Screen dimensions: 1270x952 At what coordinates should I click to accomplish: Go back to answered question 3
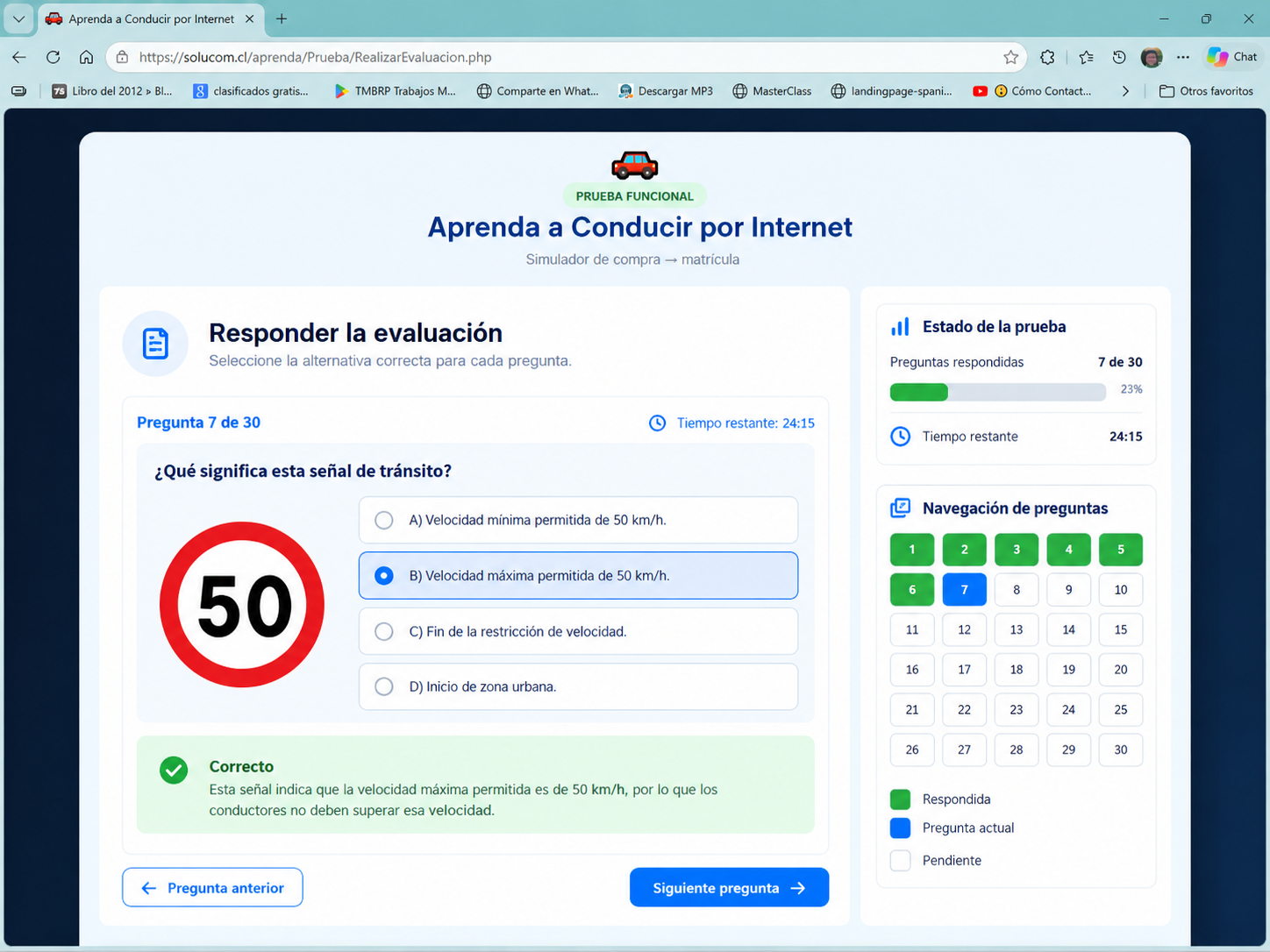[1017, 550]
